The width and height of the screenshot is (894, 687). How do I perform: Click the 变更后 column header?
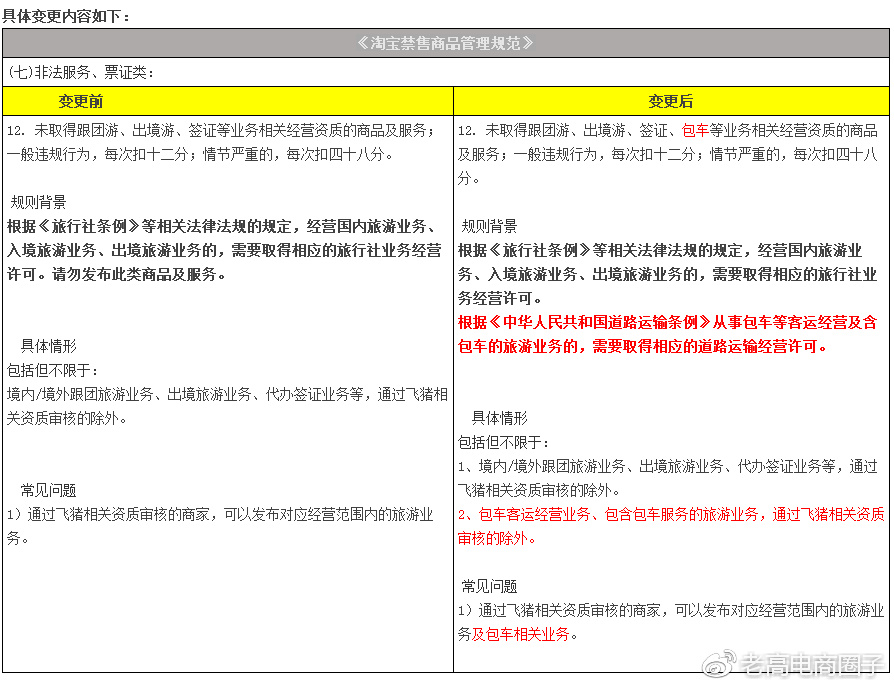click(670, 101)
